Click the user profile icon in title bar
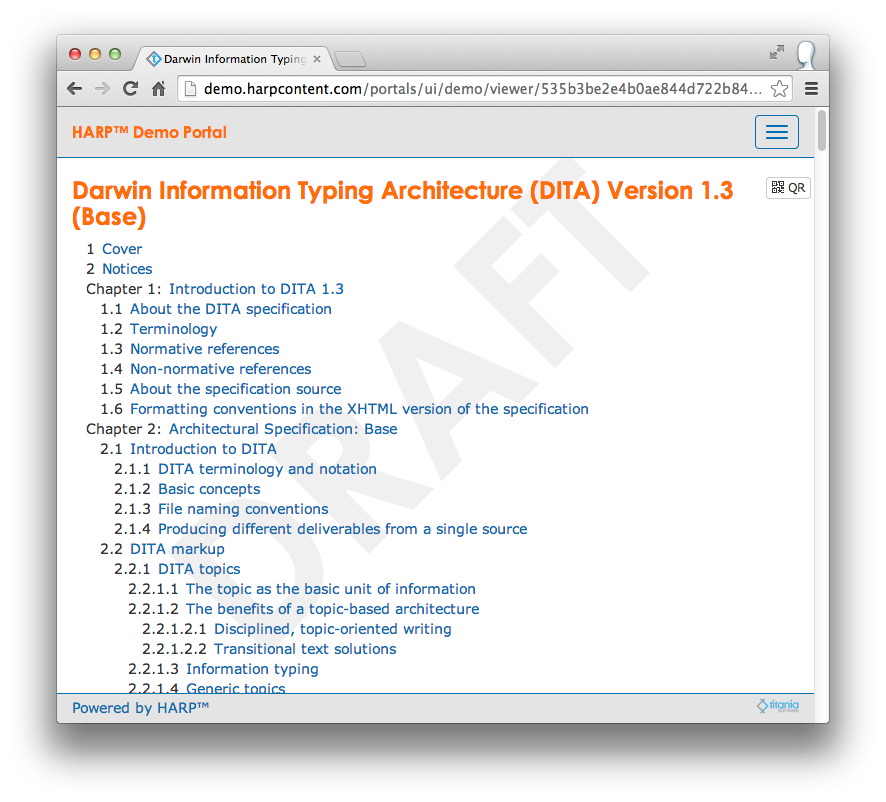886x802 pixels. coord(806,55)
